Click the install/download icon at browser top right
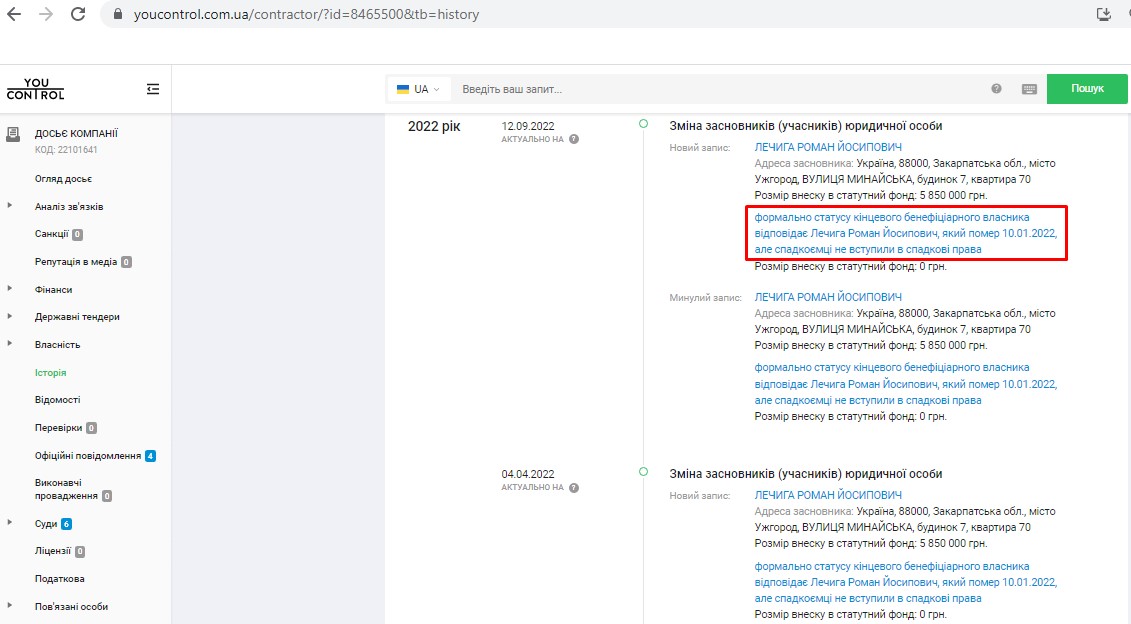The width and height of the screenshot is (1131, 624). (x=1104, y=14)
